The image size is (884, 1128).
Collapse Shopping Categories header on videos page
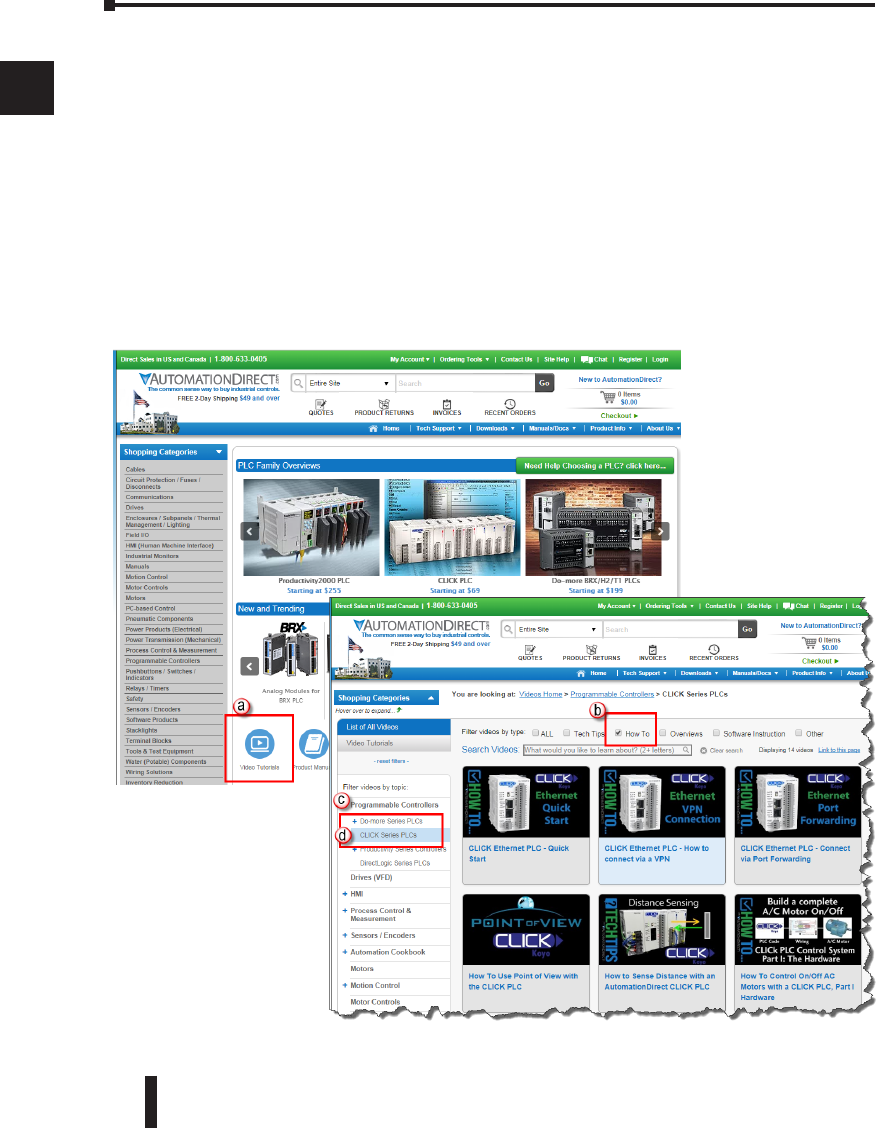click(386, 698)
